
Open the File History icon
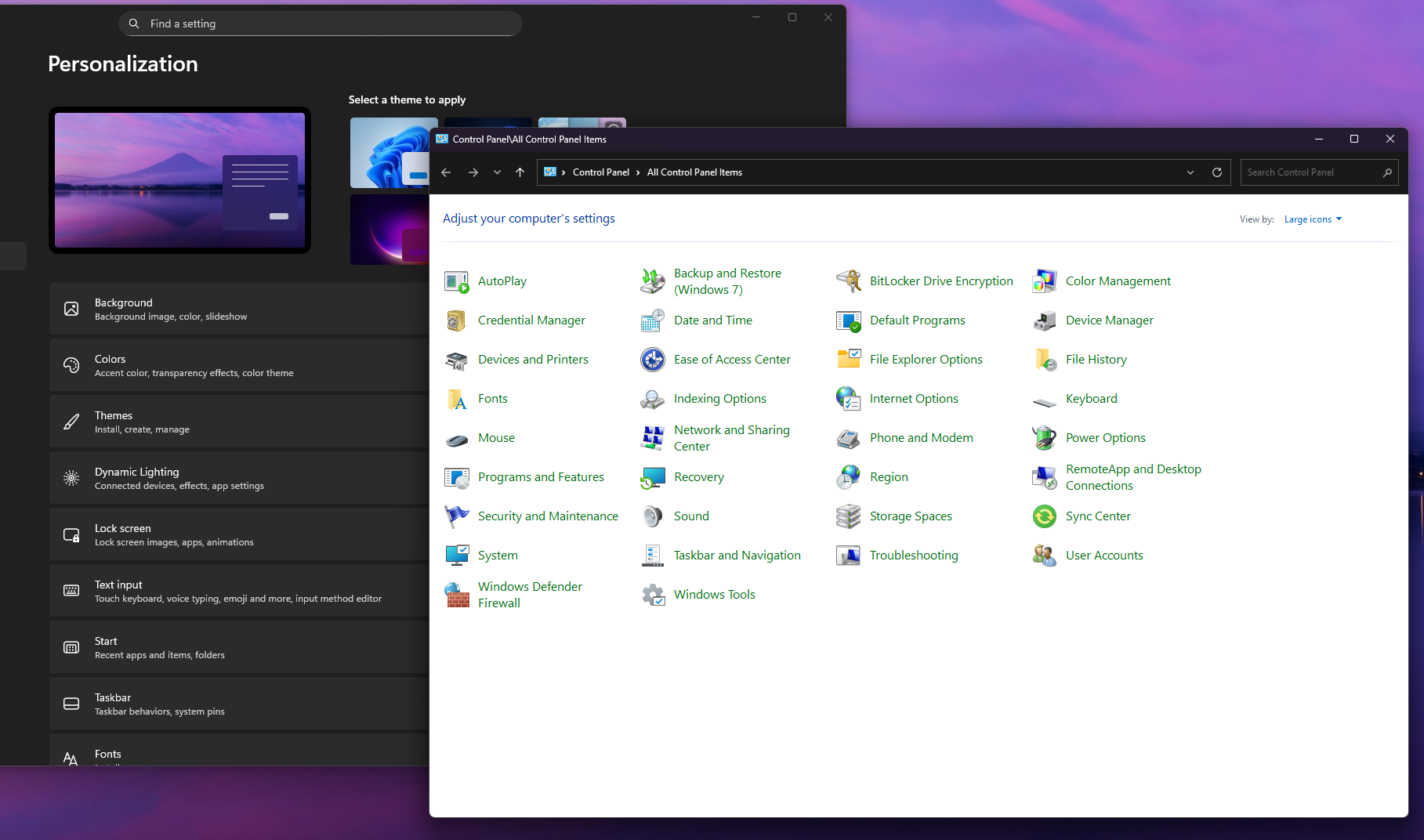(x=1044, y=360)
